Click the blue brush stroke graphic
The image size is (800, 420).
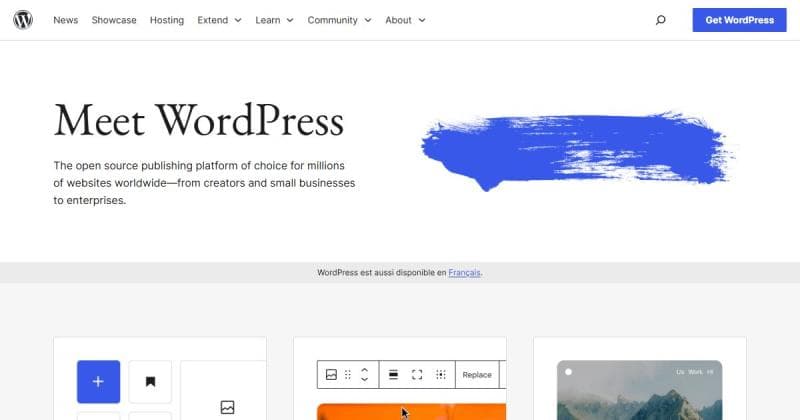coord(577,150)
